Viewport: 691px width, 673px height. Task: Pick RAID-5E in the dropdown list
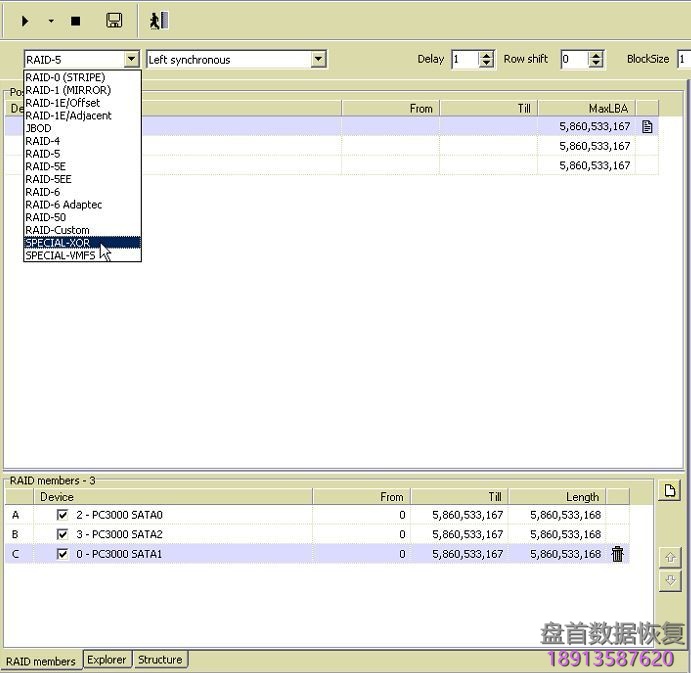82,166
